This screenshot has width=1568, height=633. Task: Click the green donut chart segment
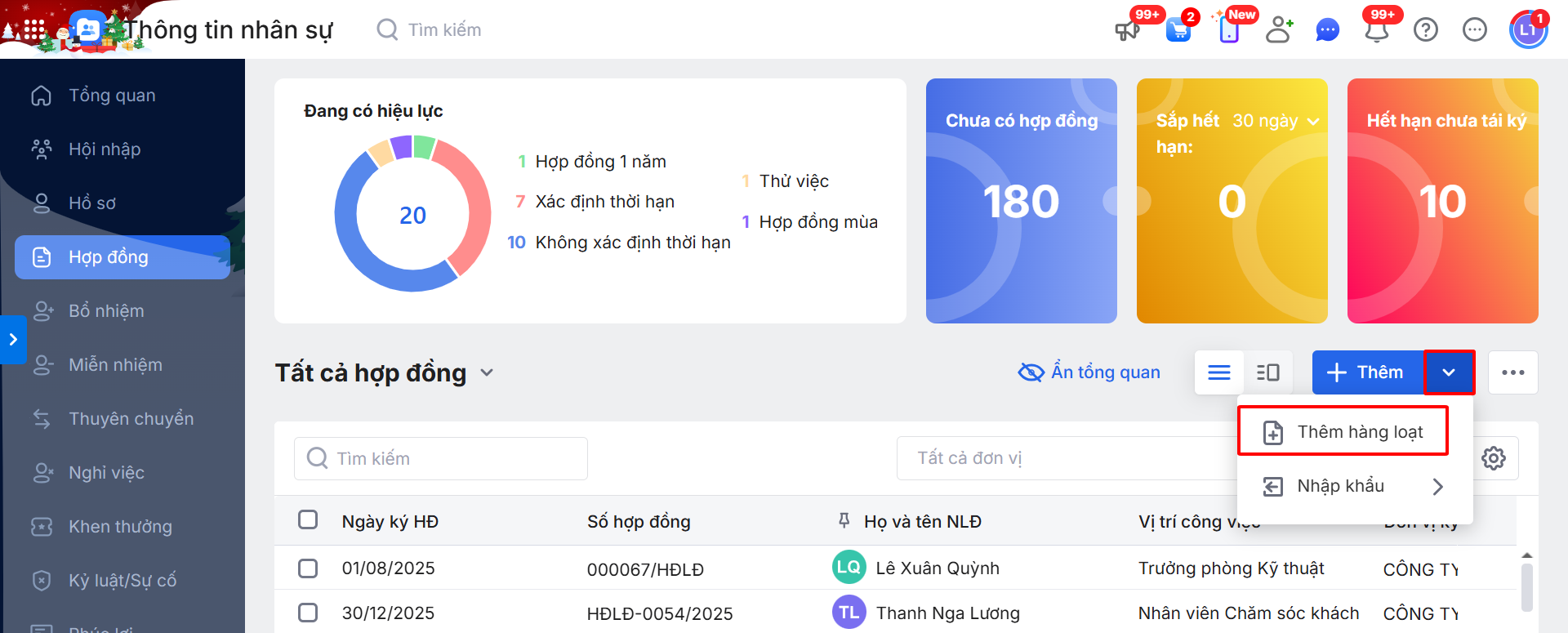click(424, 146)
